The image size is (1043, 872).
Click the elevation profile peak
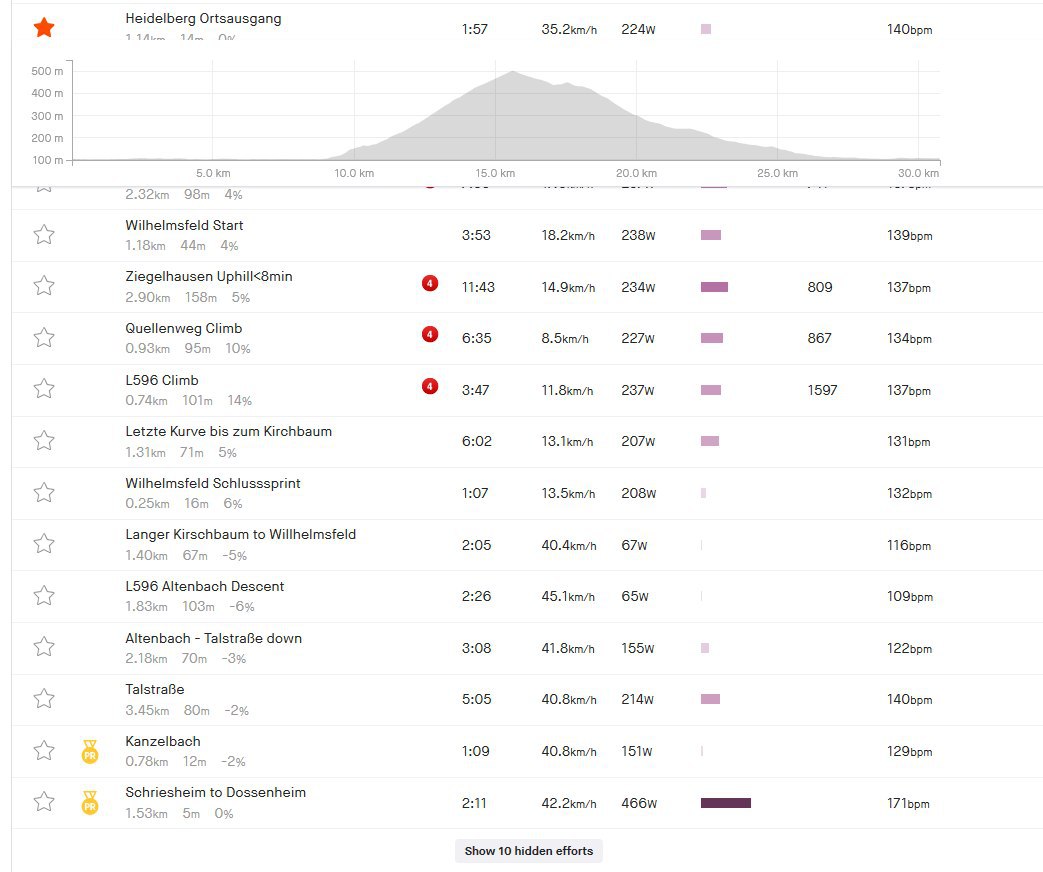coord(513,73)
